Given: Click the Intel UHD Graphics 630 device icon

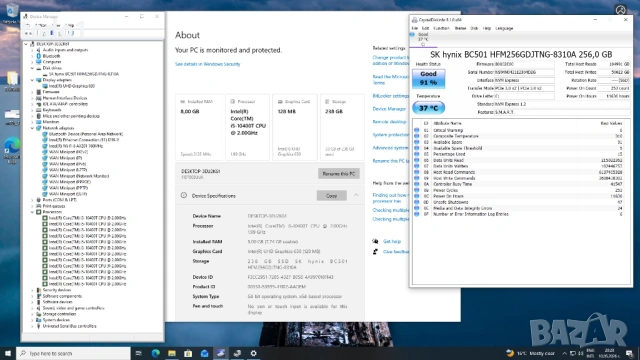Looking at the screenshot, I should point(45,86).
